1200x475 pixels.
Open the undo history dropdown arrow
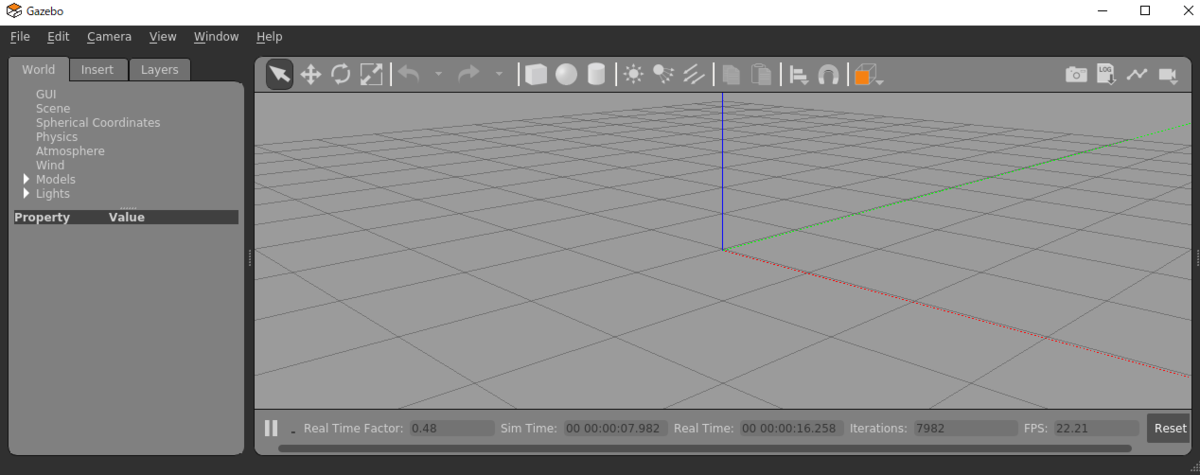(438, 74)
